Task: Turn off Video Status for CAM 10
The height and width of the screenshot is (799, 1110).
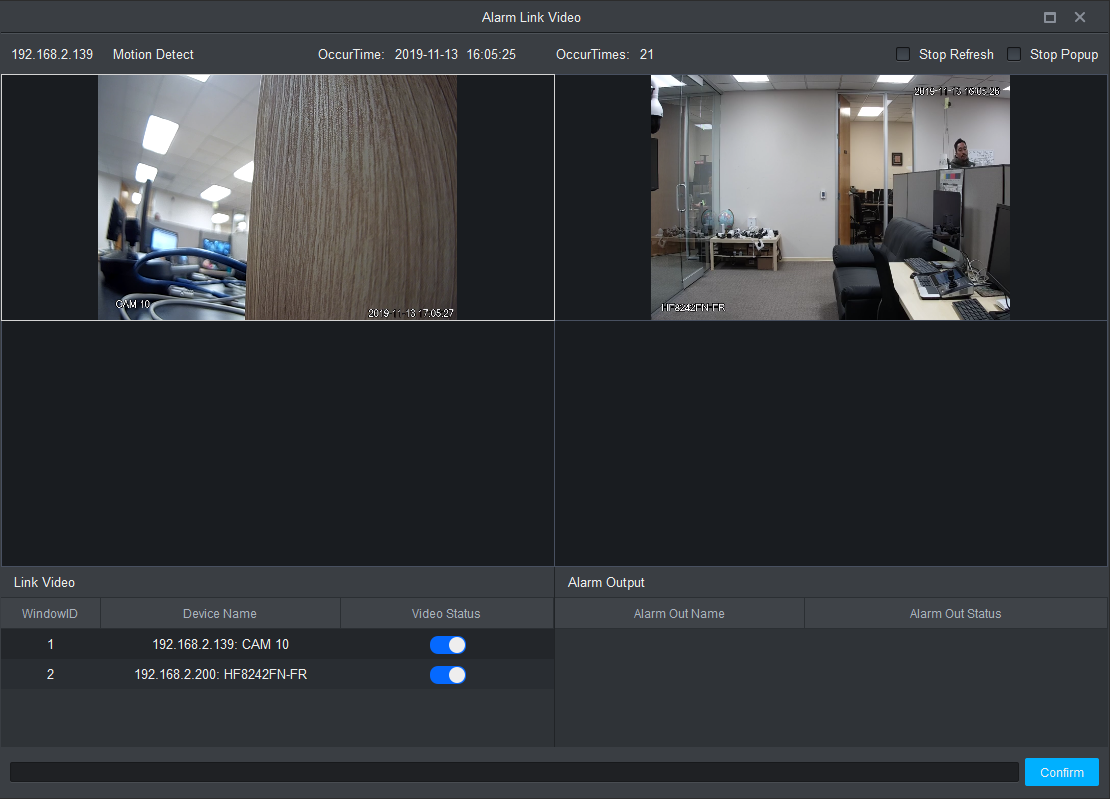Action: pyautogui.click(x=448, y=645)
